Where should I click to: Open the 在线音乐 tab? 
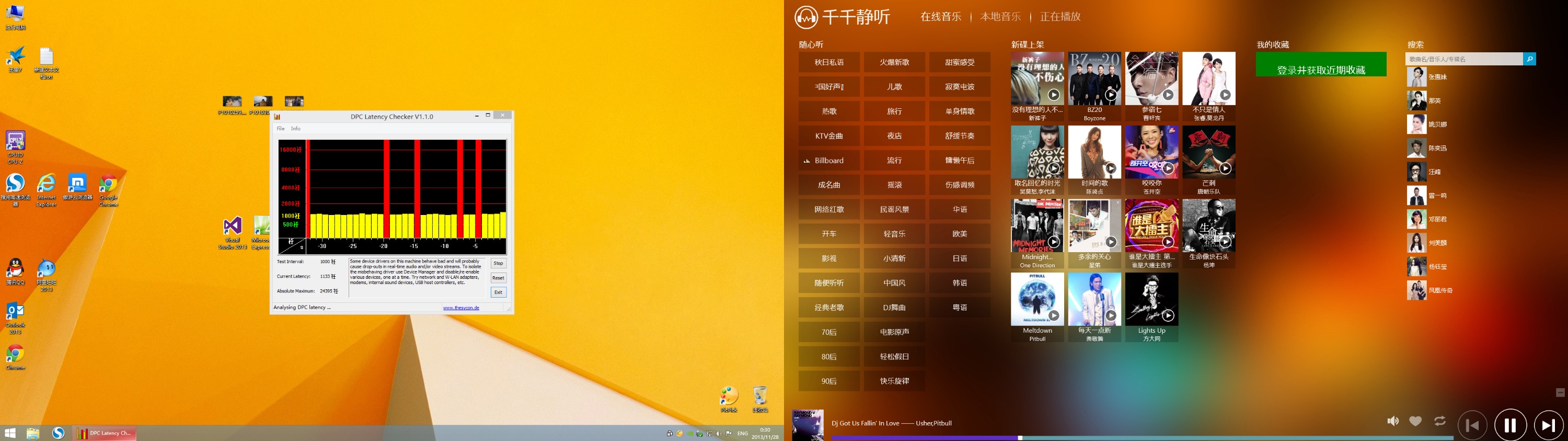pyautogui.click(x=940, y=16)
